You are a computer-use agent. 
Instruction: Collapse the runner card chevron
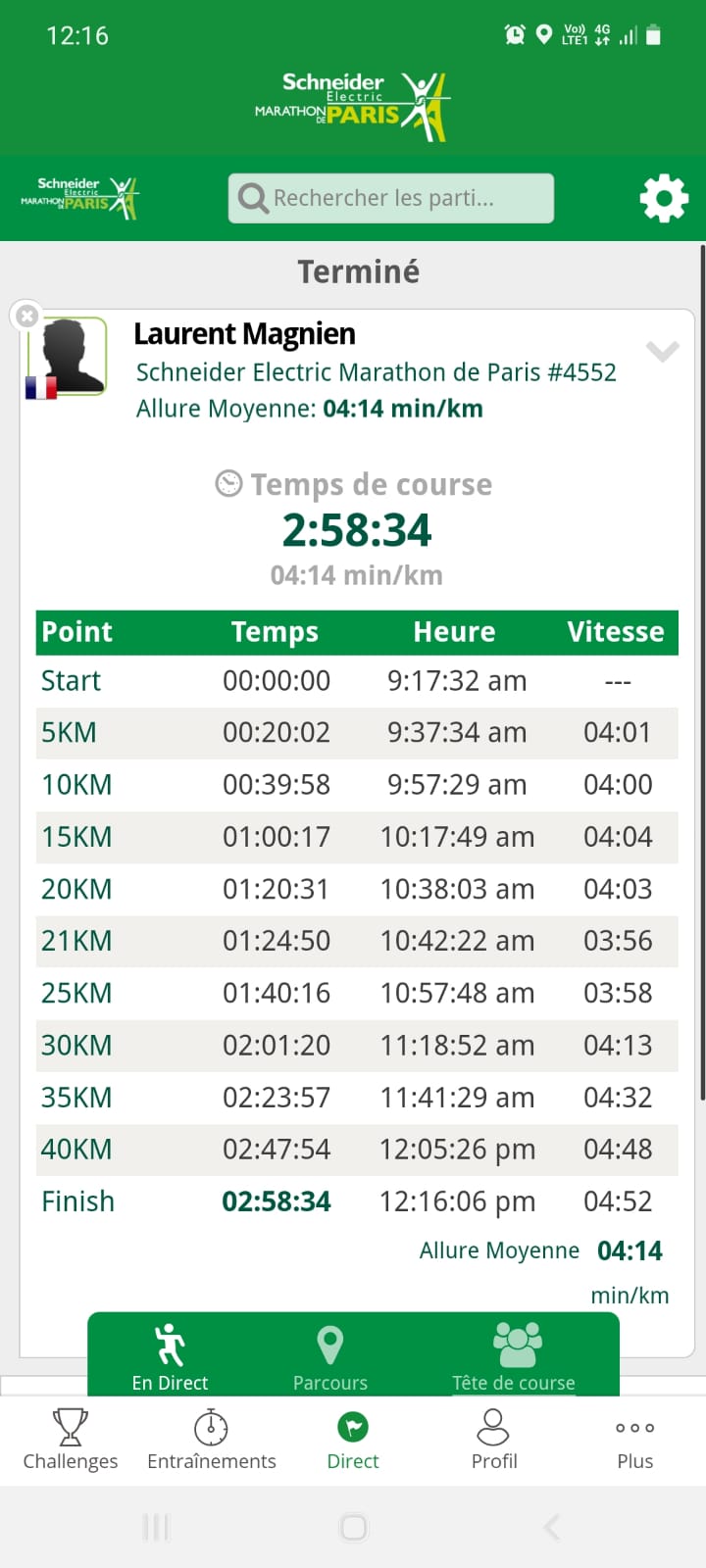[663, 351]
